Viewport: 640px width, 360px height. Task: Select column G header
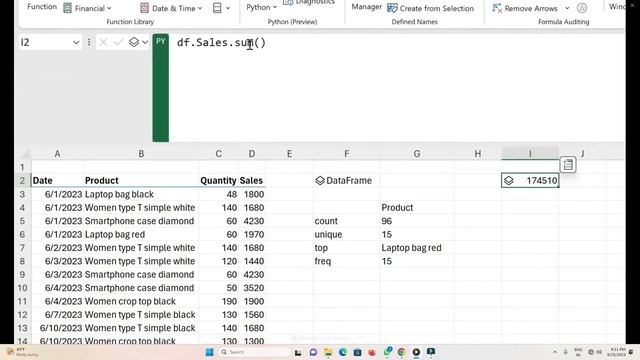[417, 154]
